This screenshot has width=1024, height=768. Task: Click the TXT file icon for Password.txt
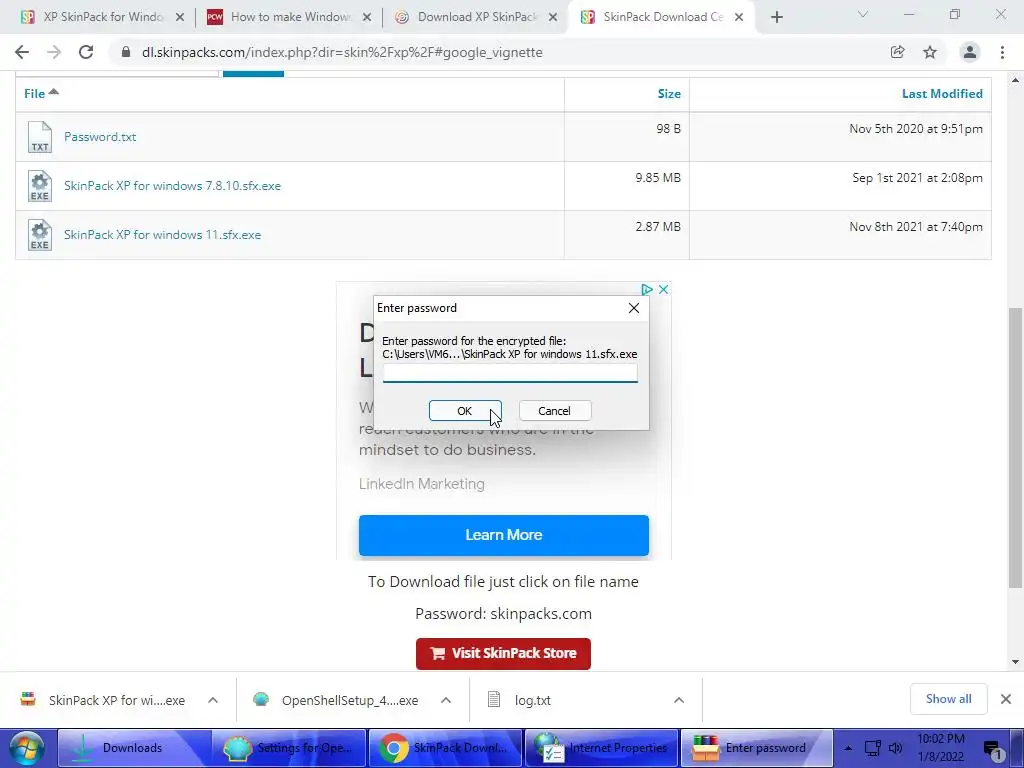40,137
